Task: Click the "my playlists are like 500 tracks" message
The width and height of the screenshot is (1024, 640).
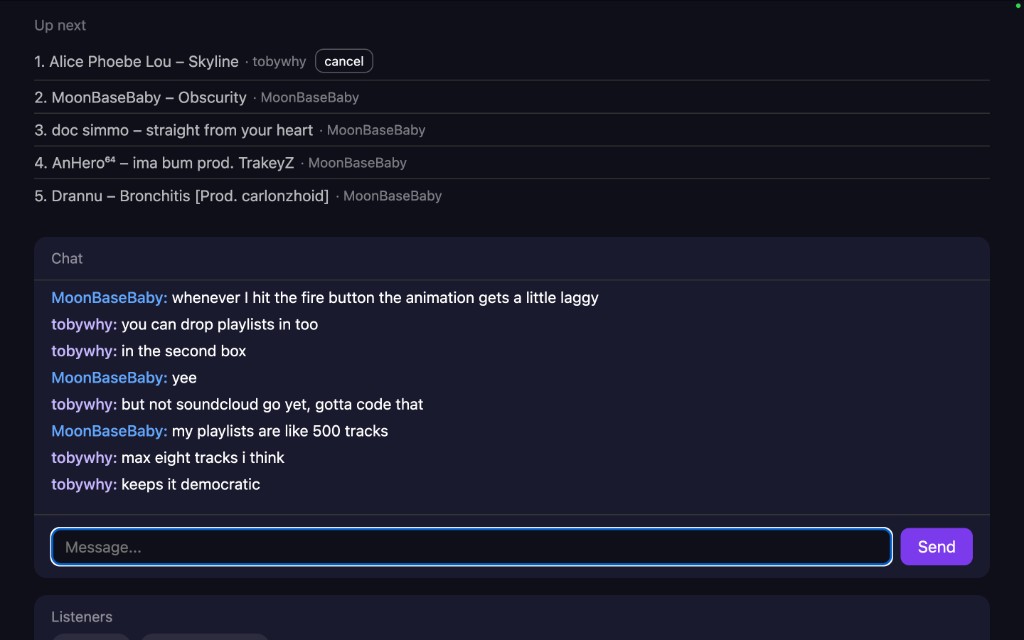Action: [x=280, y=431]
